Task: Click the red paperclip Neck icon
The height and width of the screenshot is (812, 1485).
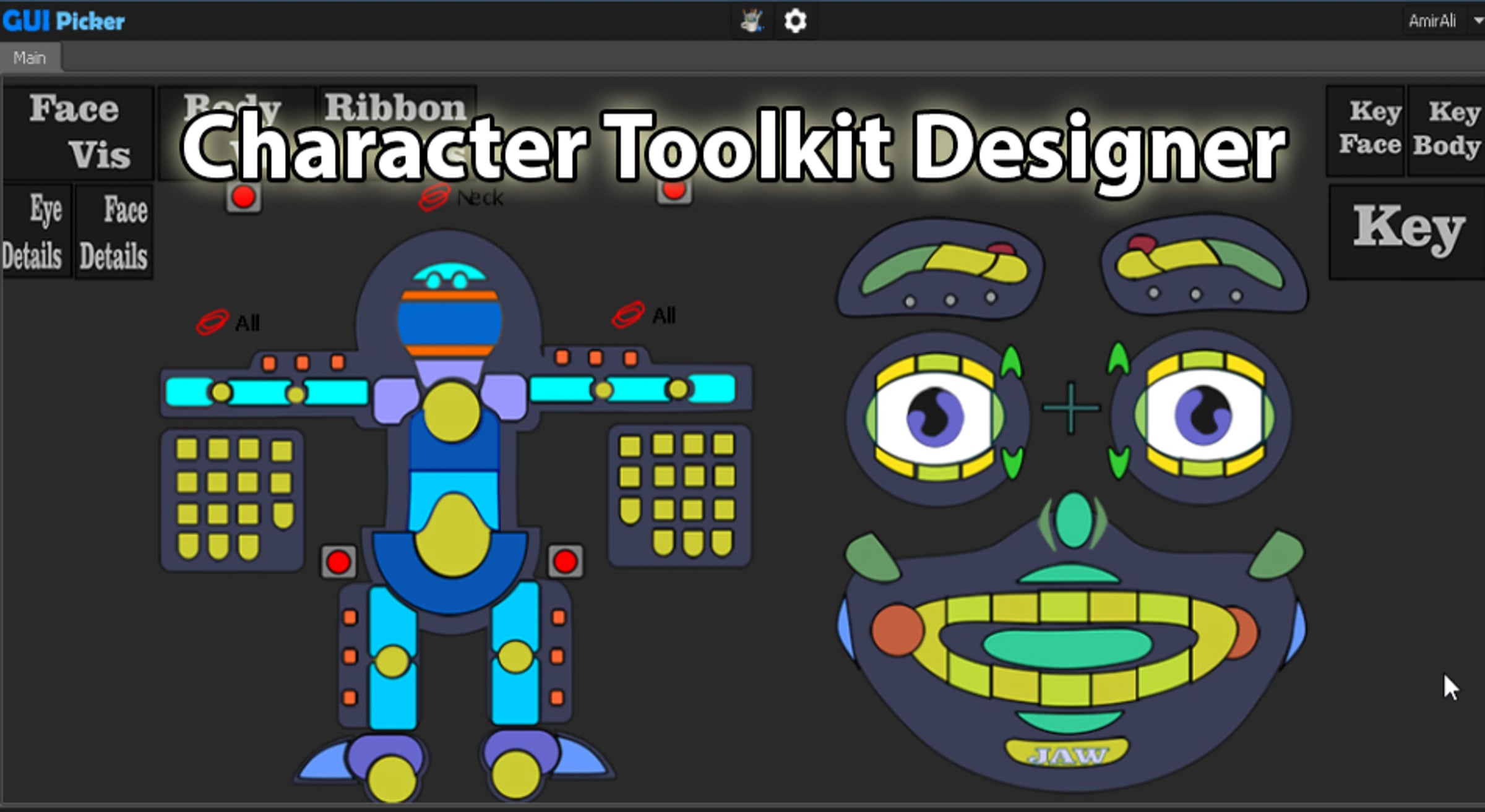Action: point(434,197)
